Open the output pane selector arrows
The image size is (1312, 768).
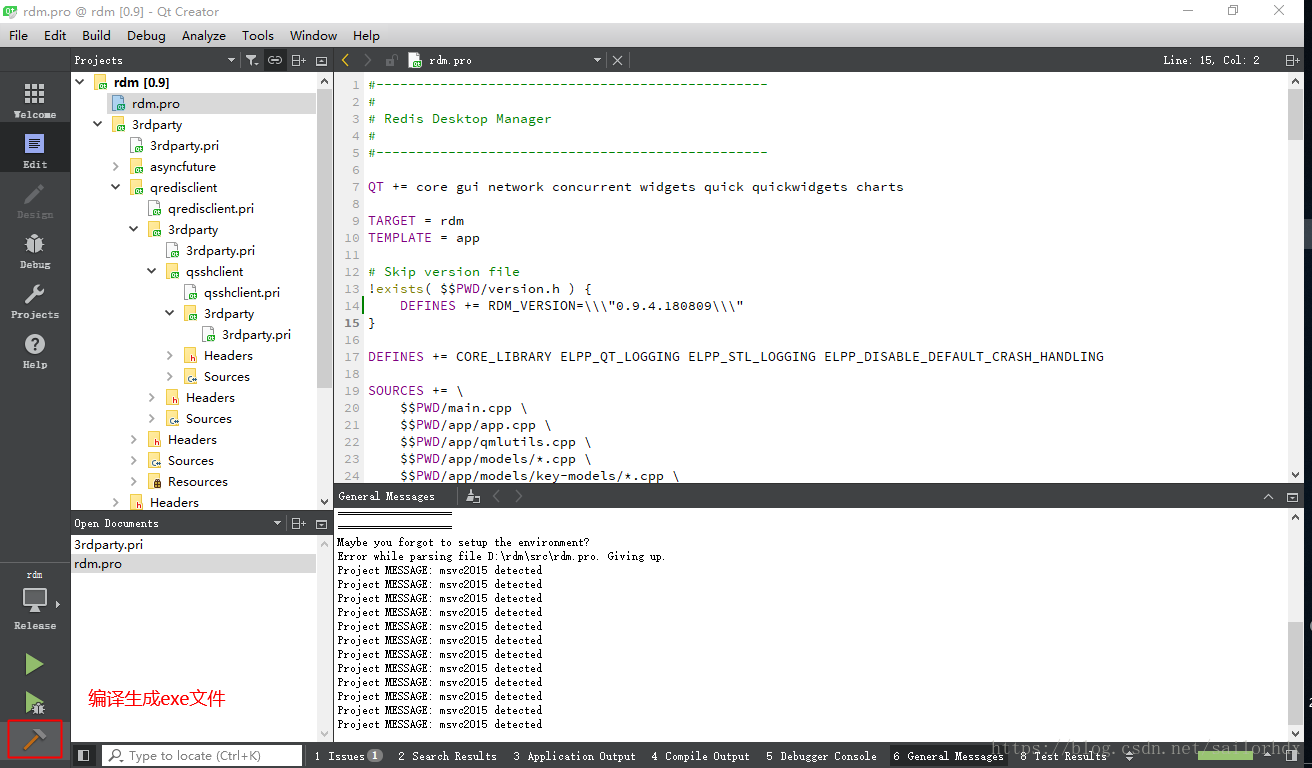coord(1130,757)
